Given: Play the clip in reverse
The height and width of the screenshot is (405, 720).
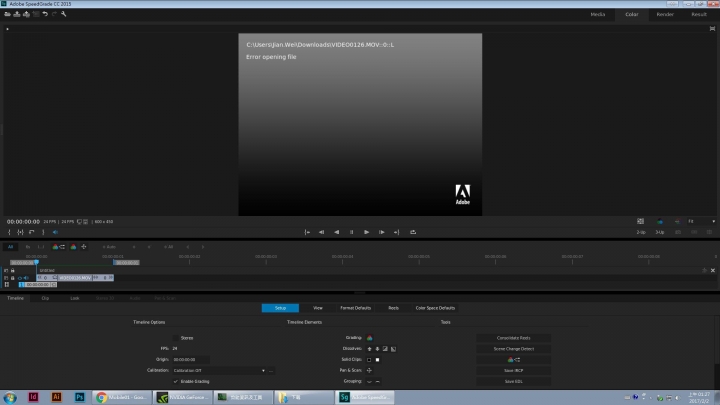Looking at the screenshot, I should click(337, 232).
